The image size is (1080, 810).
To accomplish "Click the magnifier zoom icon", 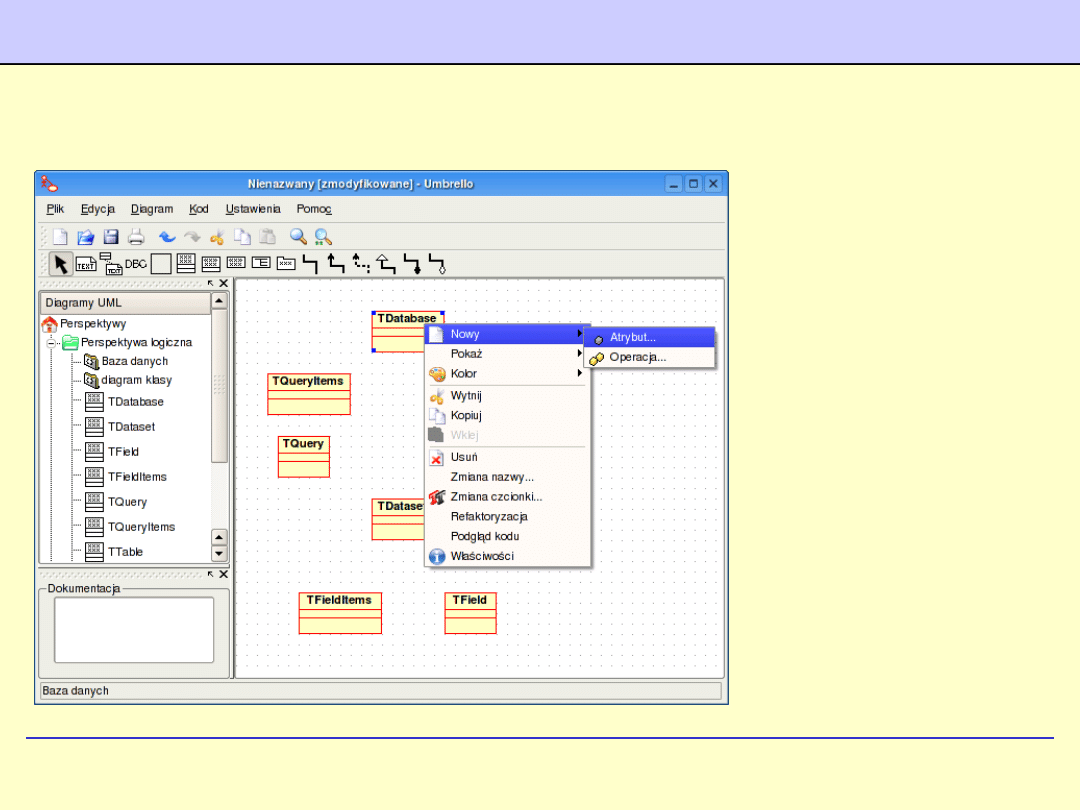I will [298, 237].
